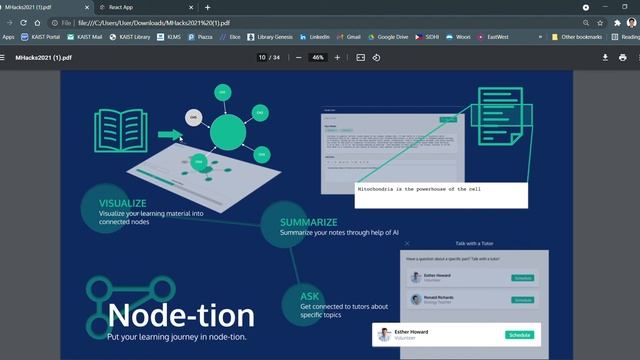
Task: Open a new browser tab
Action: click(x=207, y=7)
